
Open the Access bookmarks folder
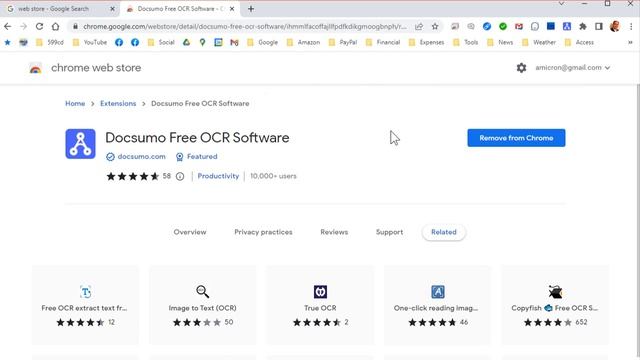579,42
